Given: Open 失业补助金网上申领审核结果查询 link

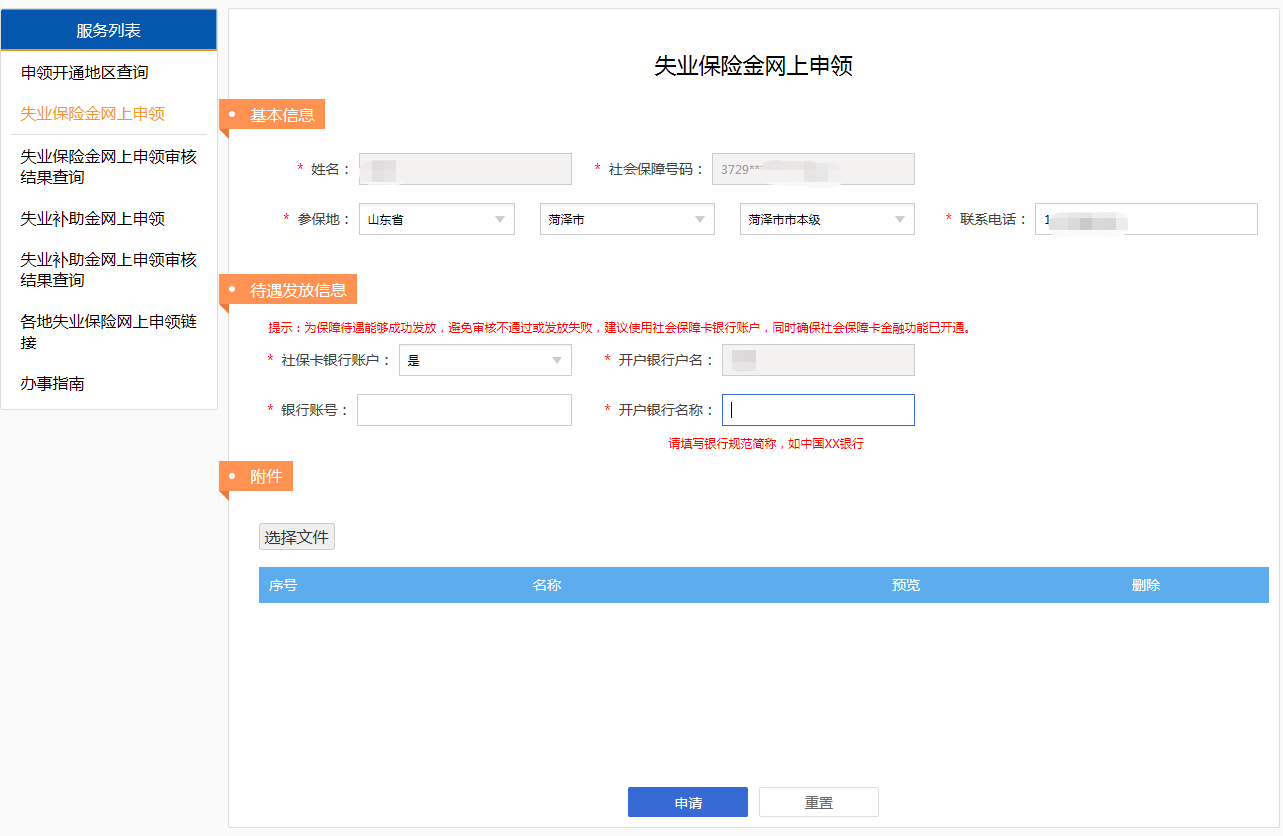Looking at the screenshot, I should click(108, 270).
